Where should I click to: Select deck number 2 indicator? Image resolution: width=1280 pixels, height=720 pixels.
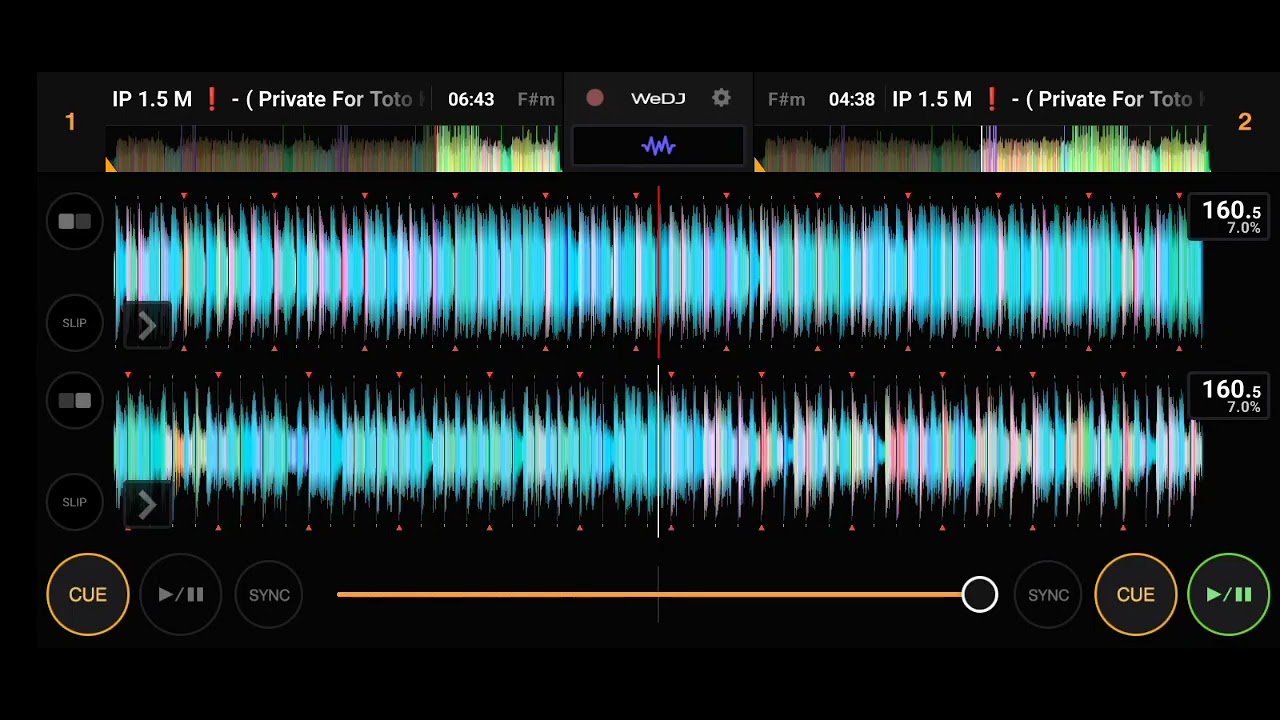(x=1244, y=122)
